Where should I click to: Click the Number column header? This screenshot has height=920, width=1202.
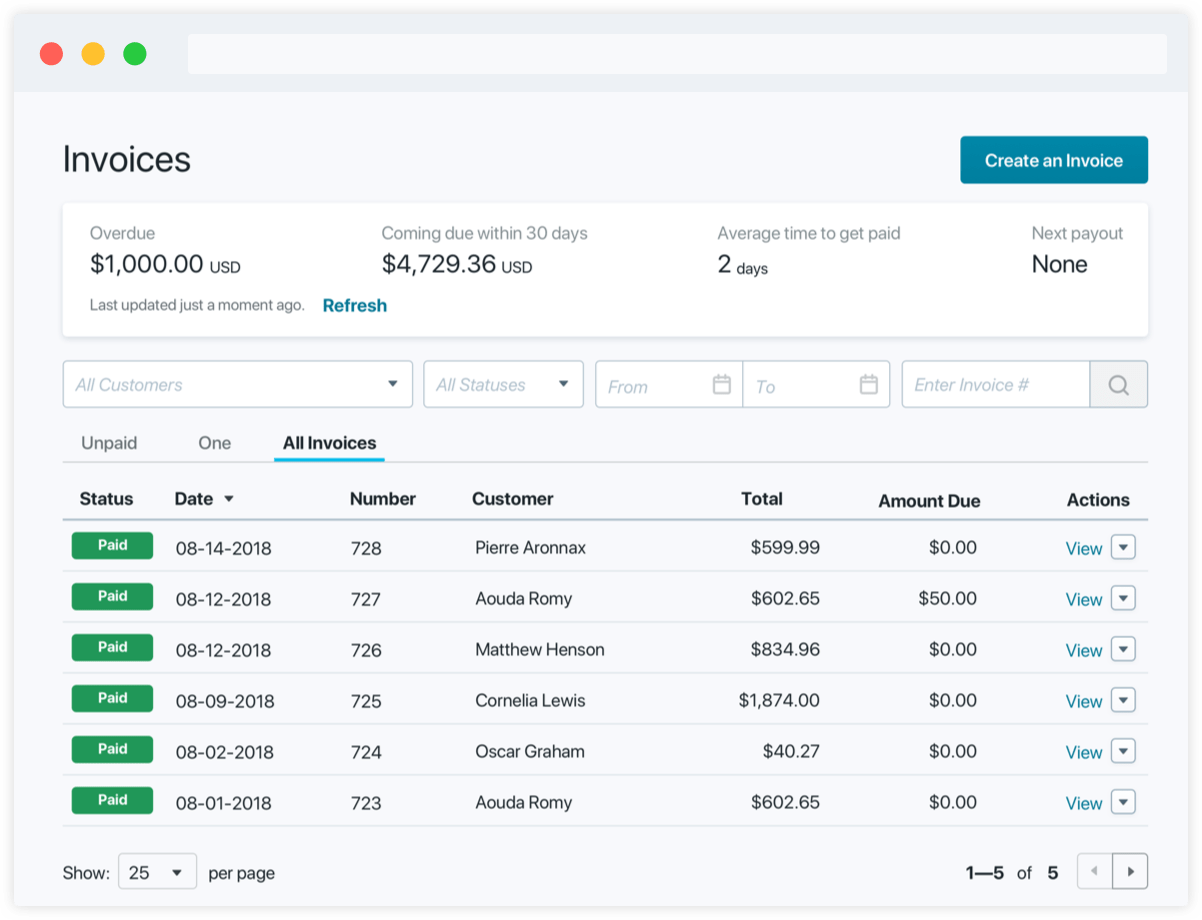[383, 499]
